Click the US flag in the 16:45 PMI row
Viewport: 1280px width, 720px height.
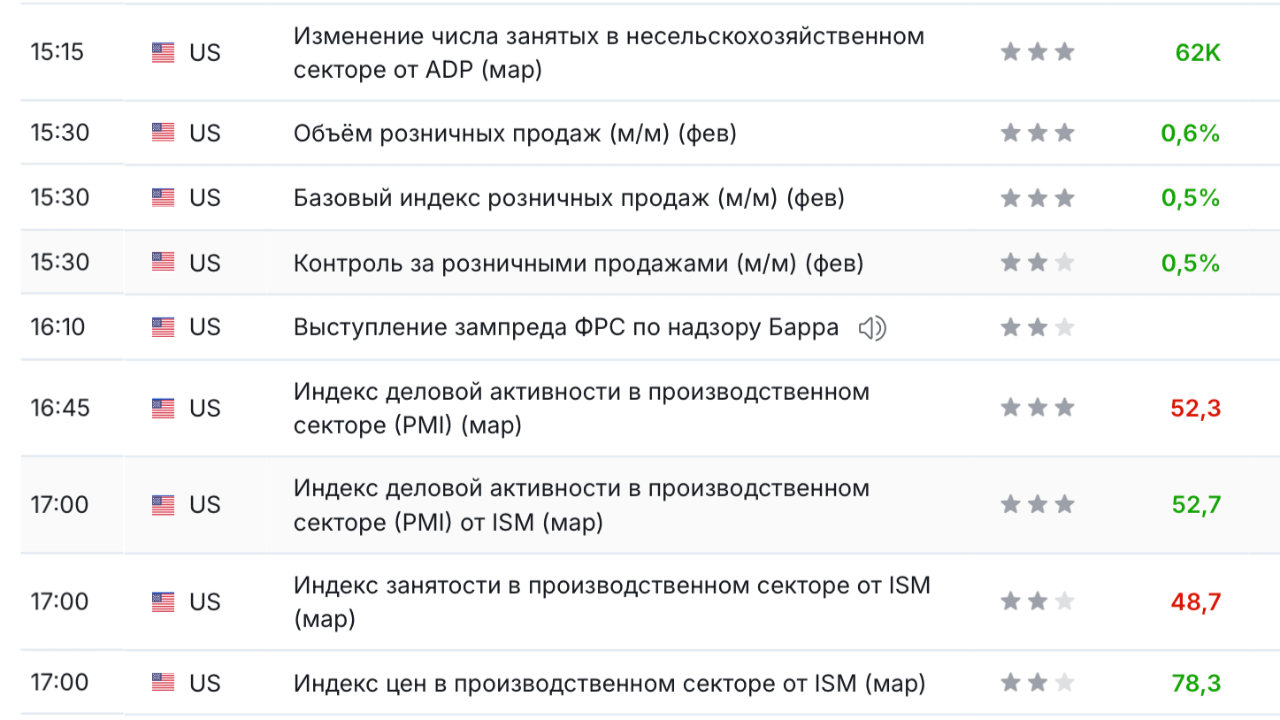[x=163, y=408]
